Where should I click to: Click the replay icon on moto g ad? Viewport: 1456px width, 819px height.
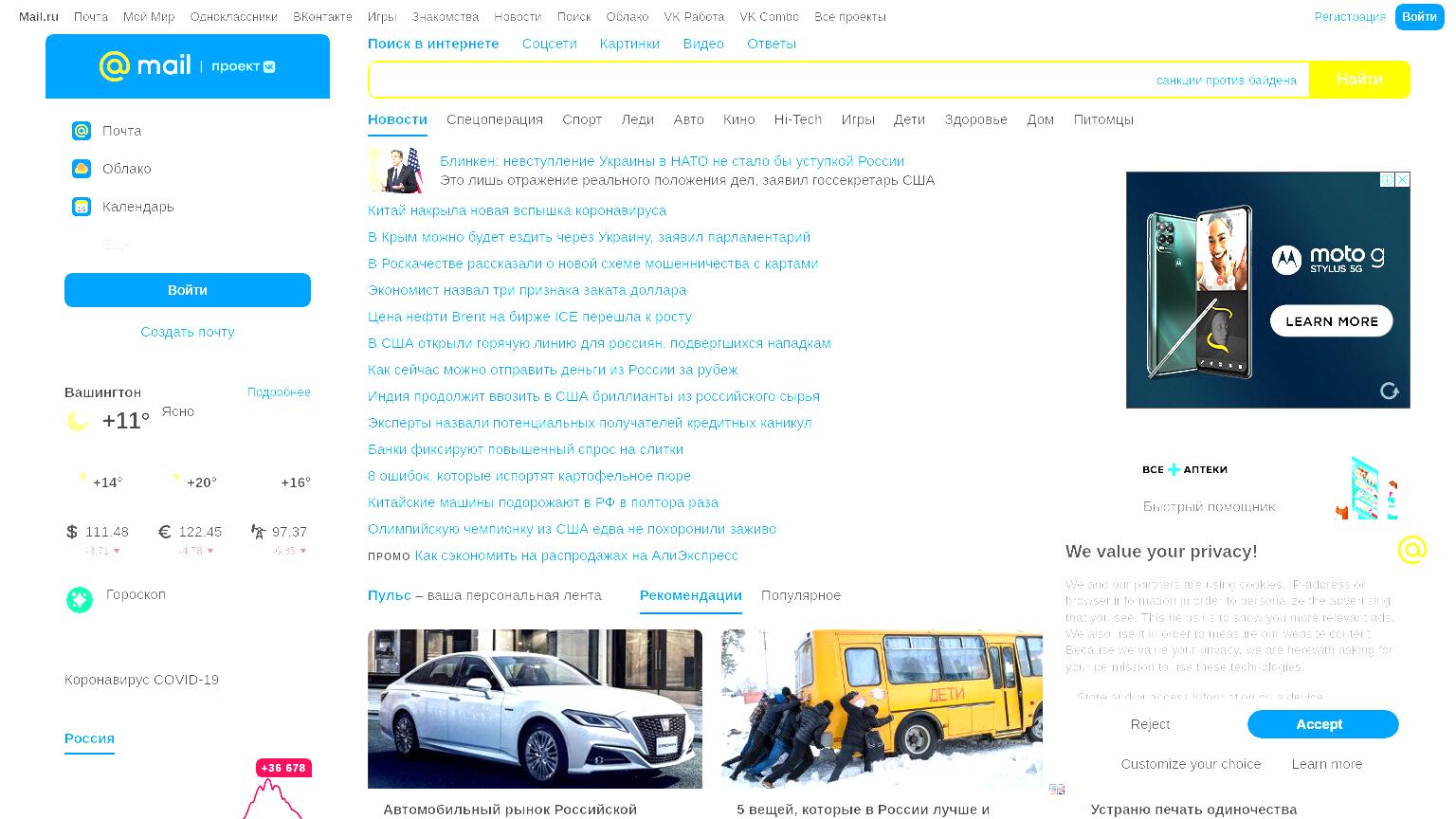1390,391
